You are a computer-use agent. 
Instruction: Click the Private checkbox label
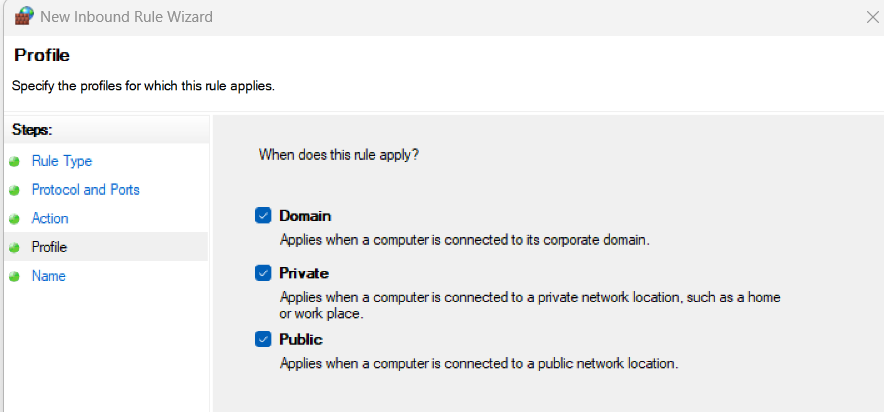(304, 273)
